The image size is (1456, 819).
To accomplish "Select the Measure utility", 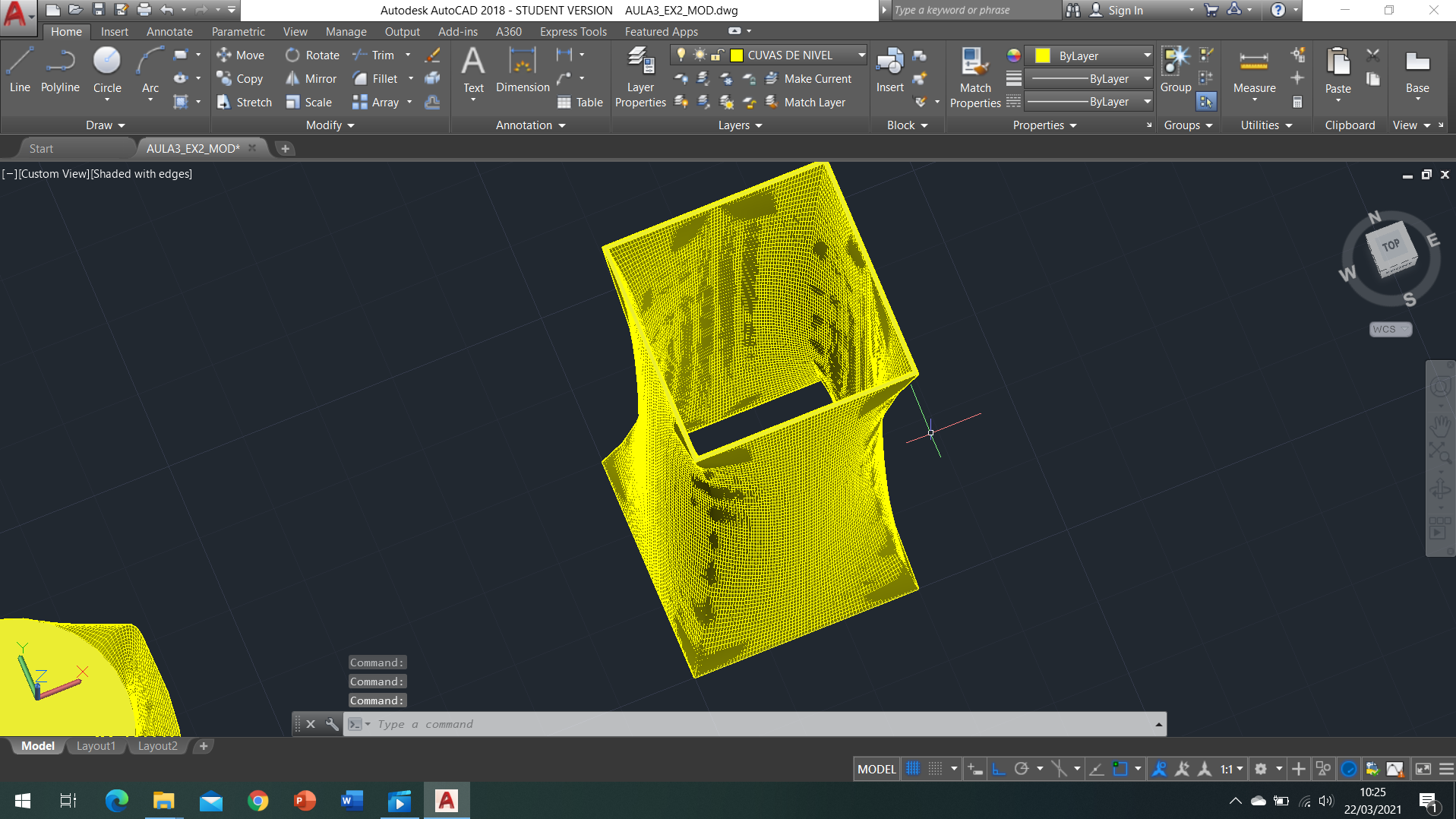I will click(1254, 71).
